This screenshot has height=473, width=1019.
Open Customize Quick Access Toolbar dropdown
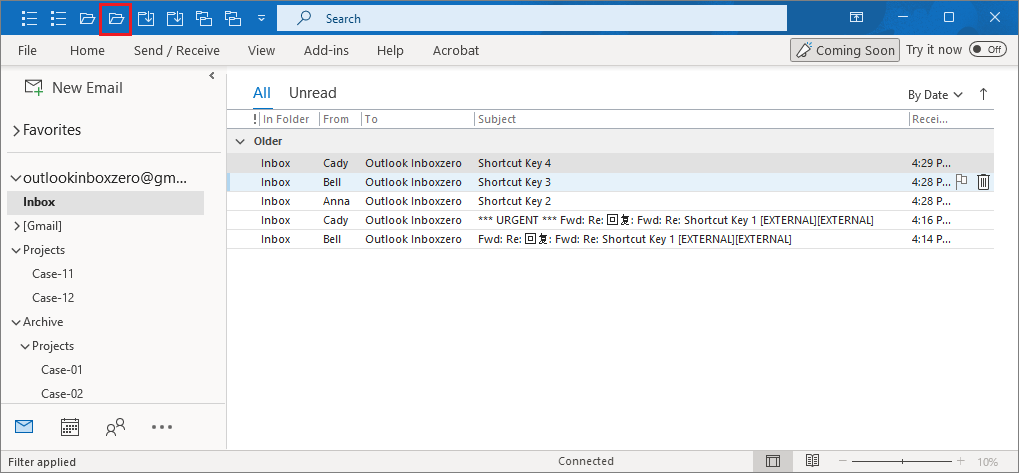click(261, 18)
